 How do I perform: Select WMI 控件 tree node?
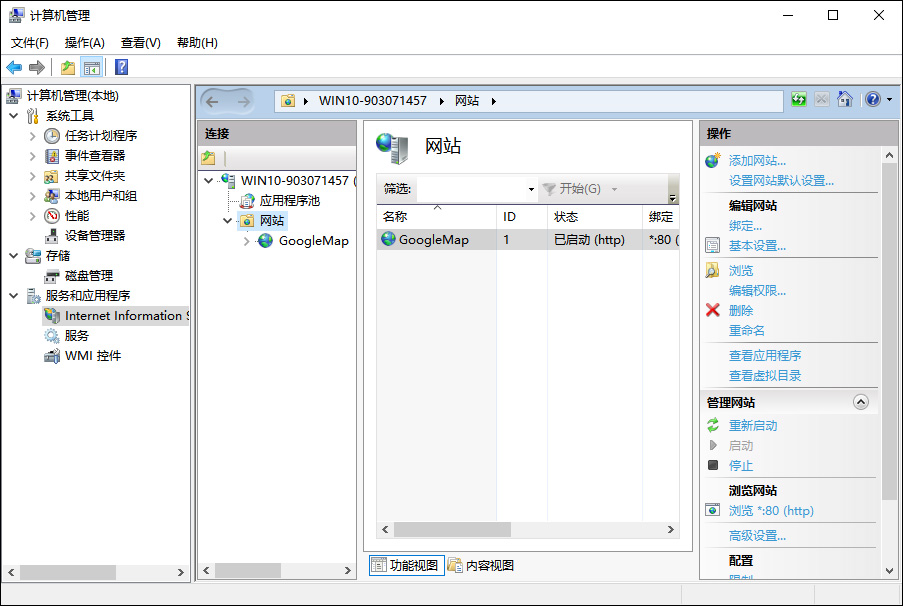[x=93, y=356]
